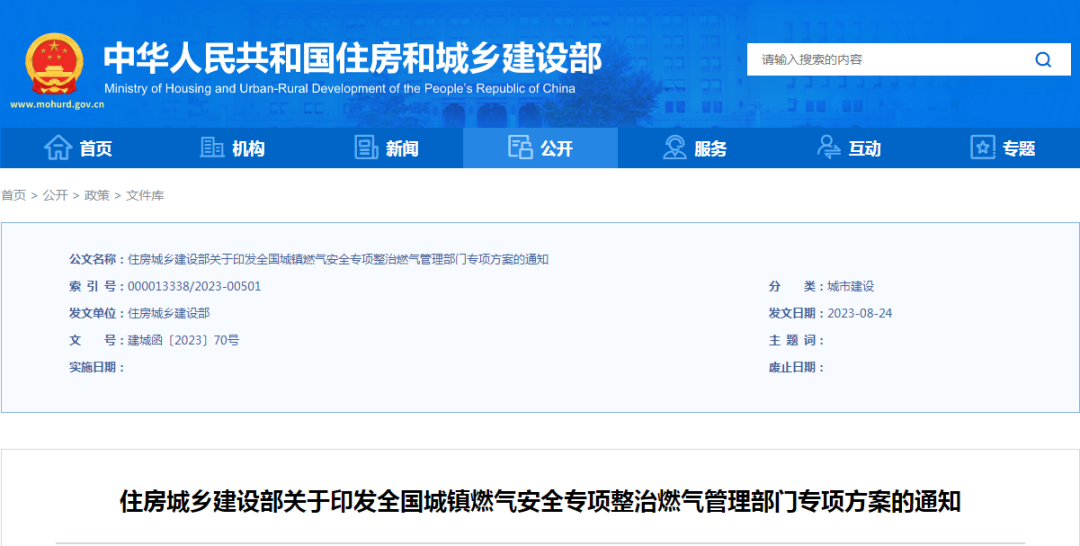Click issue date 2023-08-24
Image resolution: width=1080 pixels, height=546 pixels.
point(860,313)
